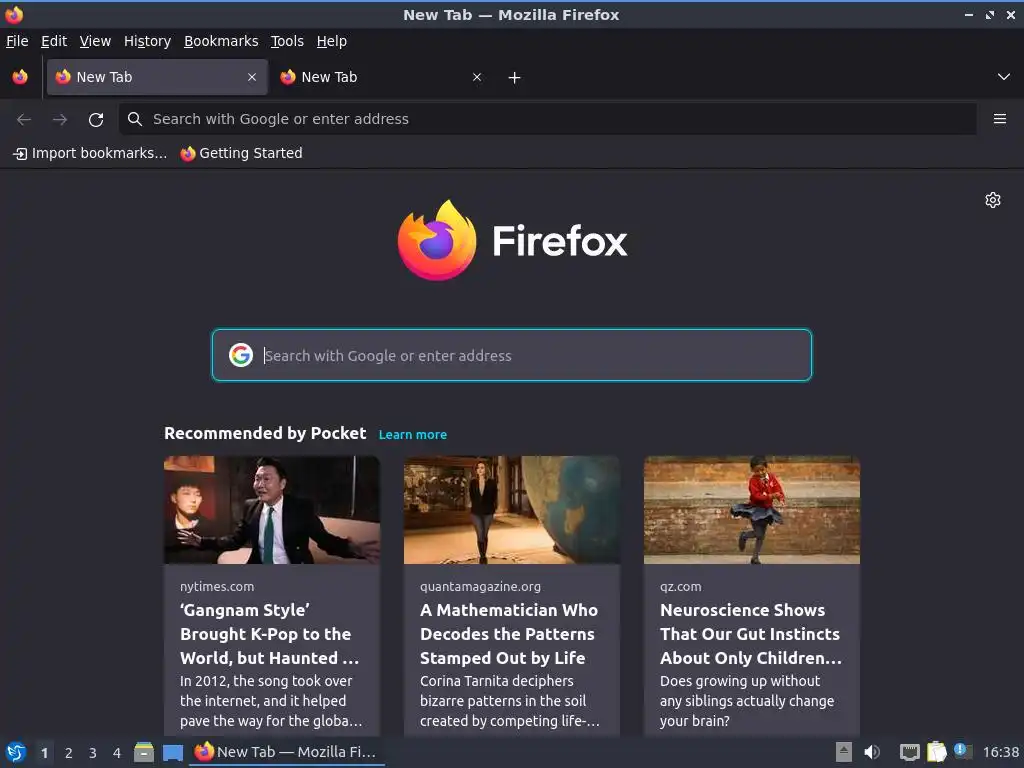Go back one page
1024x768 pixels.
pos(24,120)
